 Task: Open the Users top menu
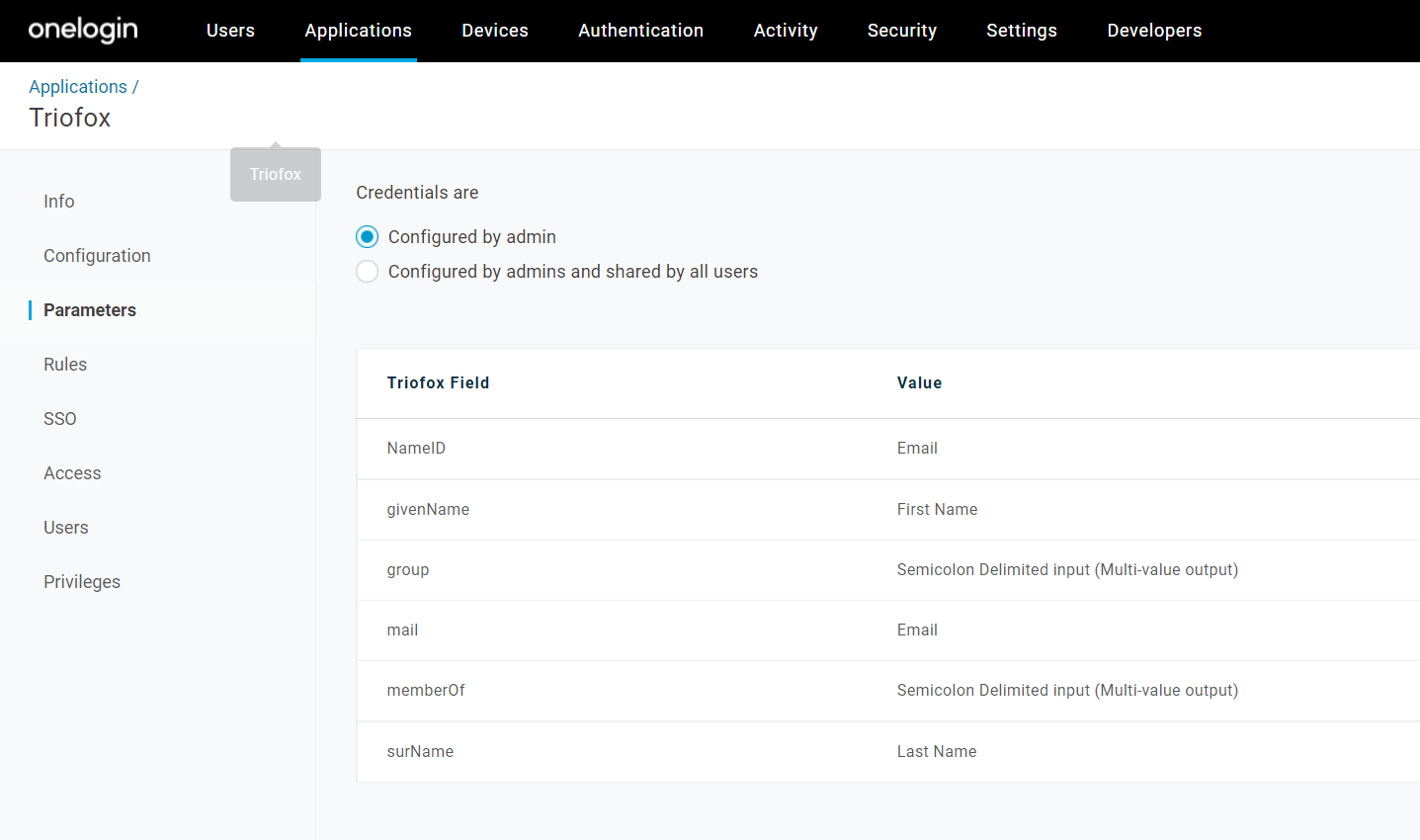tap(230, 31)
